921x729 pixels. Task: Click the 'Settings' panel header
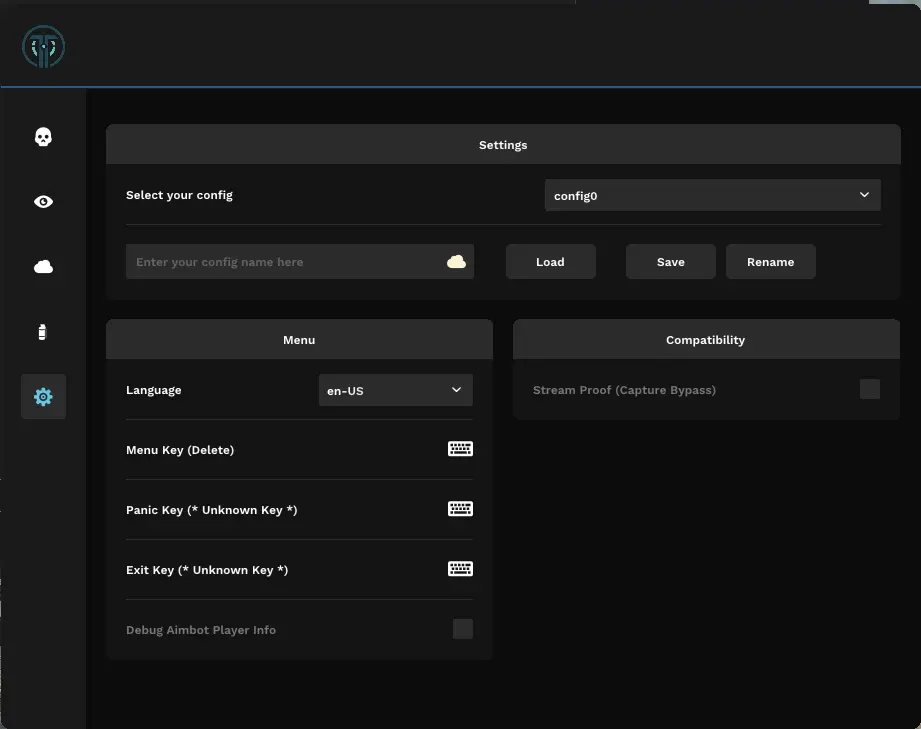pyautogui.click(x=503, y=145)
